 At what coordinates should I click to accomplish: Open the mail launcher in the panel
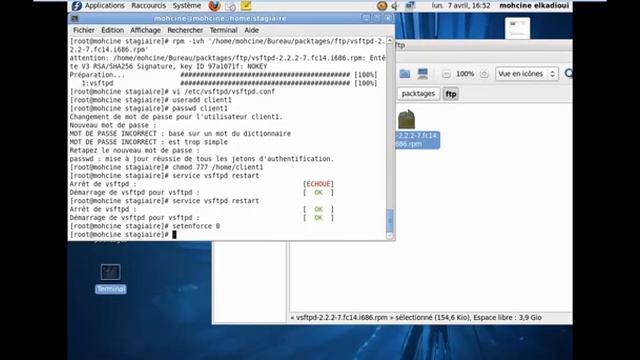coord(231,6)
